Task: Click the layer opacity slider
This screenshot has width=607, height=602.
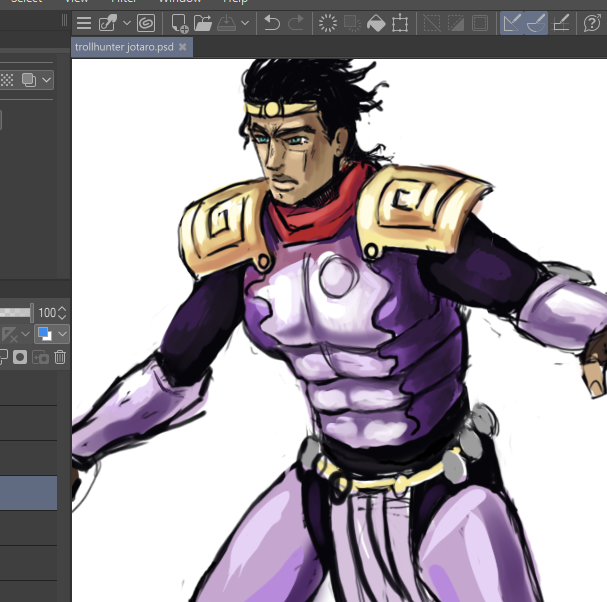Action: pos(15,312)
